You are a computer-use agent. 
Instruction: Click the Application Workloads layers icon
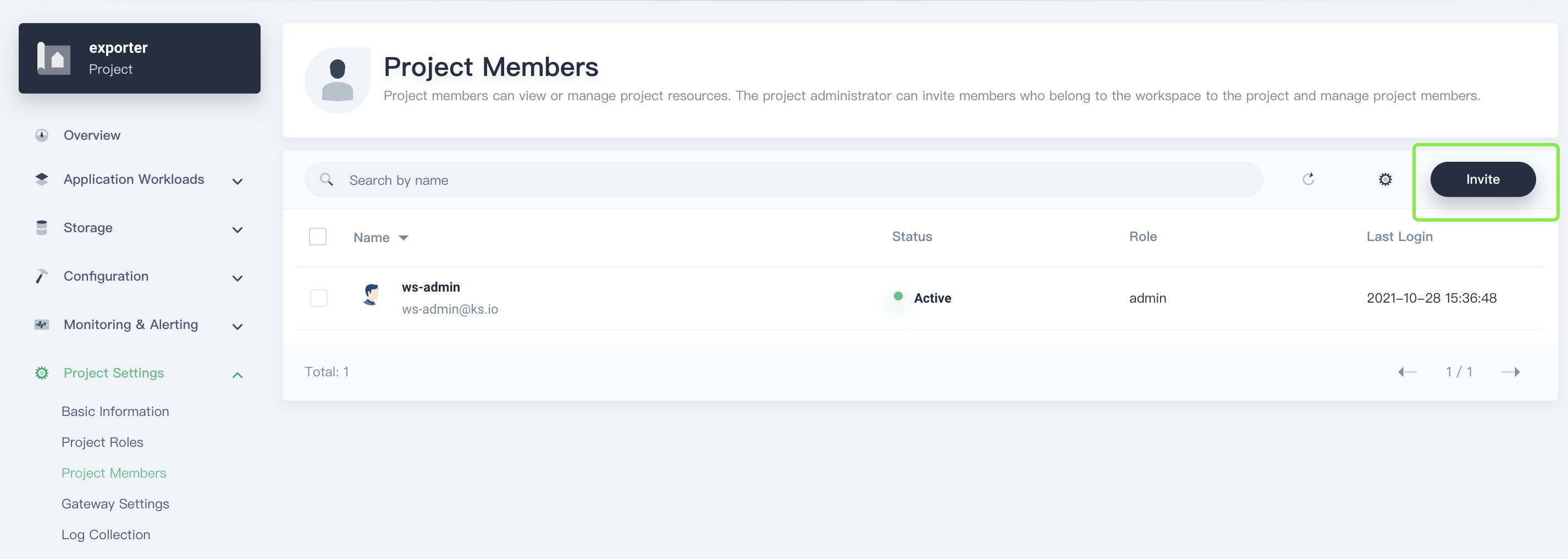click(x=41, y=178)
